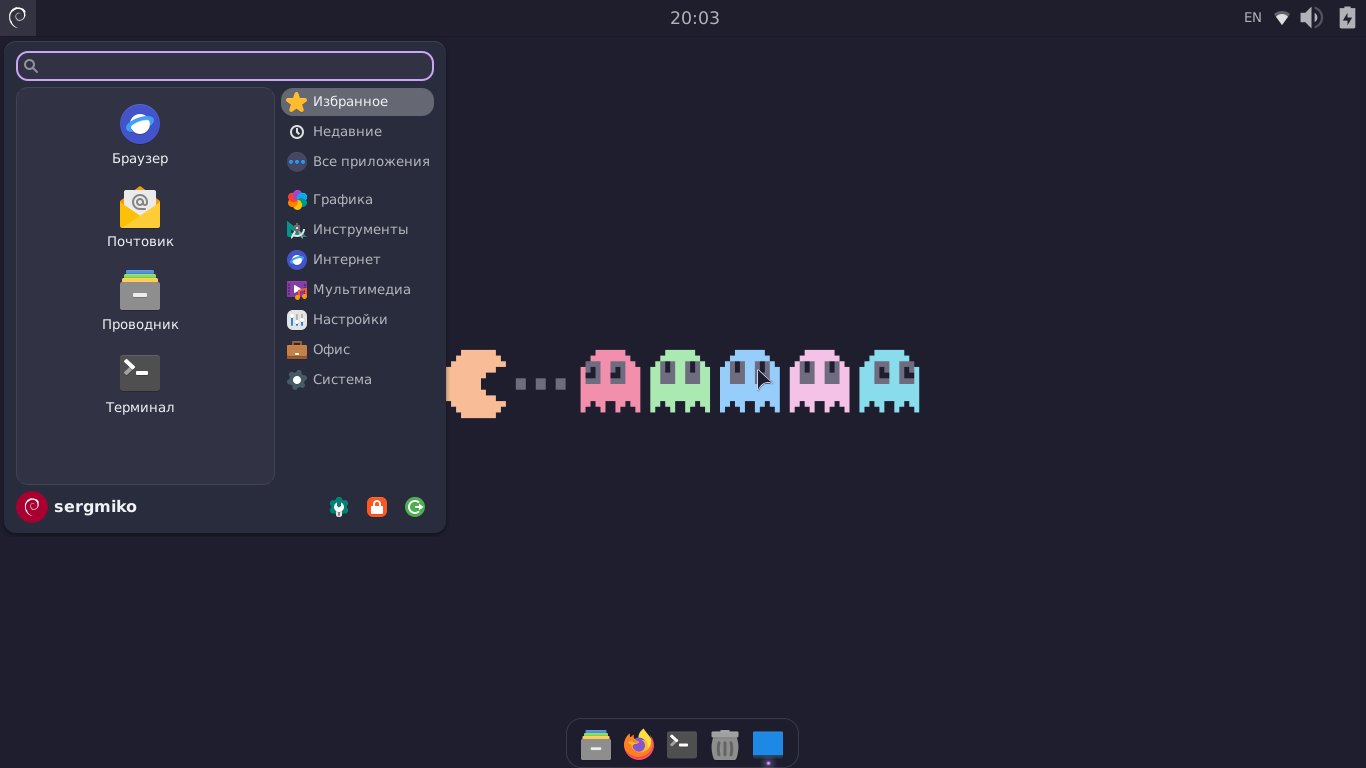Show Все приложения list
Image resolution: width=1366 pixels, height=768 pixels.
(x=370, y=162)
